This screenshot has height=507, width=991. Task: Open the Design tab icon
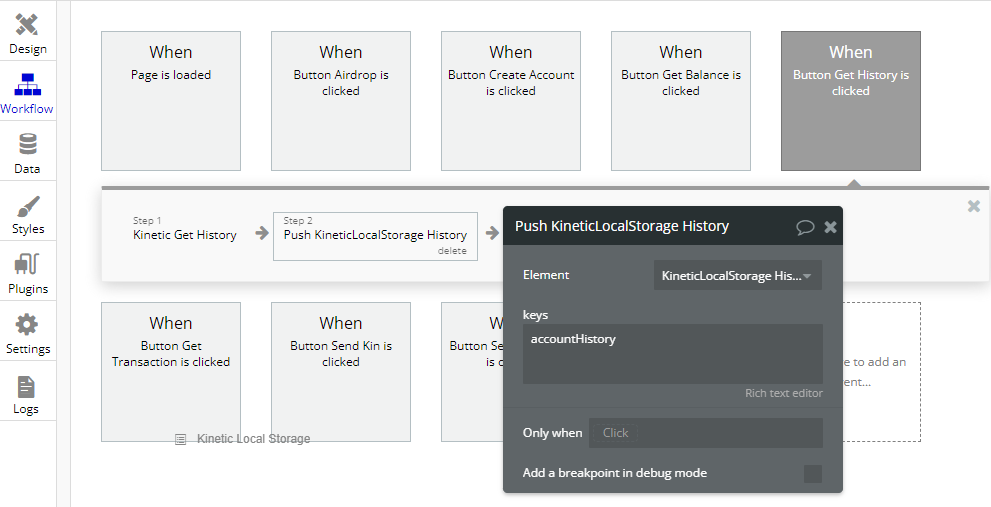(27, 25)
